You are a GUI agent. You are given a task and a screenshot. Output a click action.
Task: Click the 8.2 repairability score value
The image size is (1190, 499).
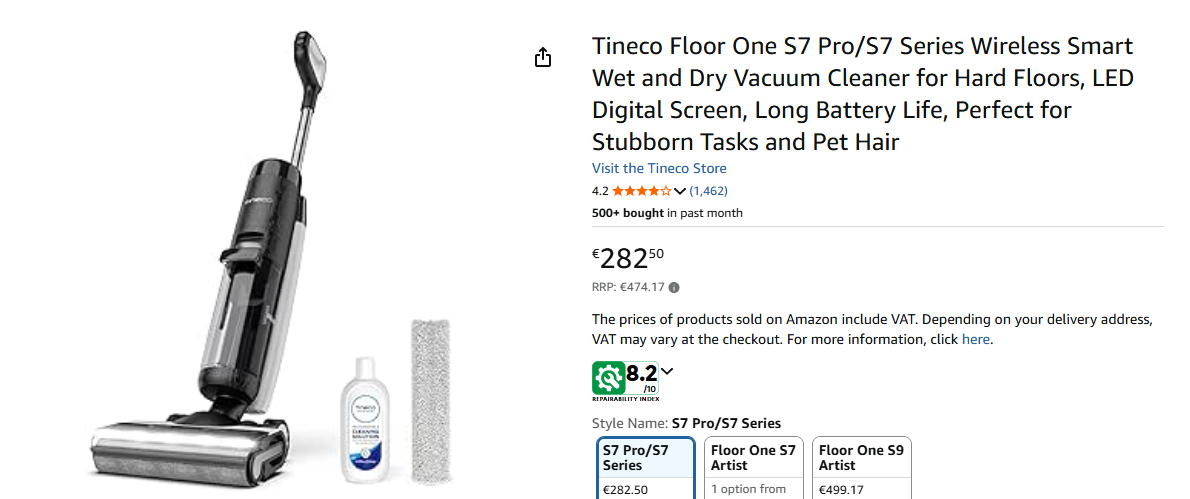point(641,375)
